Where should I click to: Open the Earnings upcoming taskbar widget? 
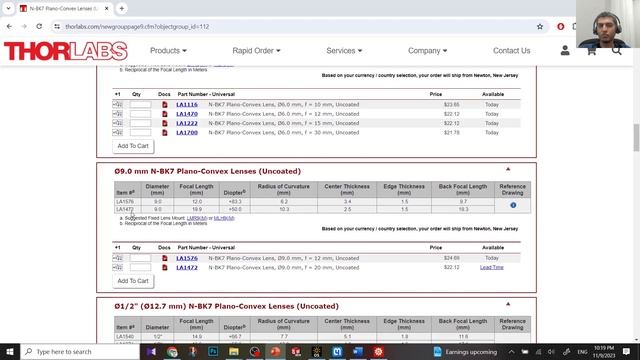coord(465,352)
